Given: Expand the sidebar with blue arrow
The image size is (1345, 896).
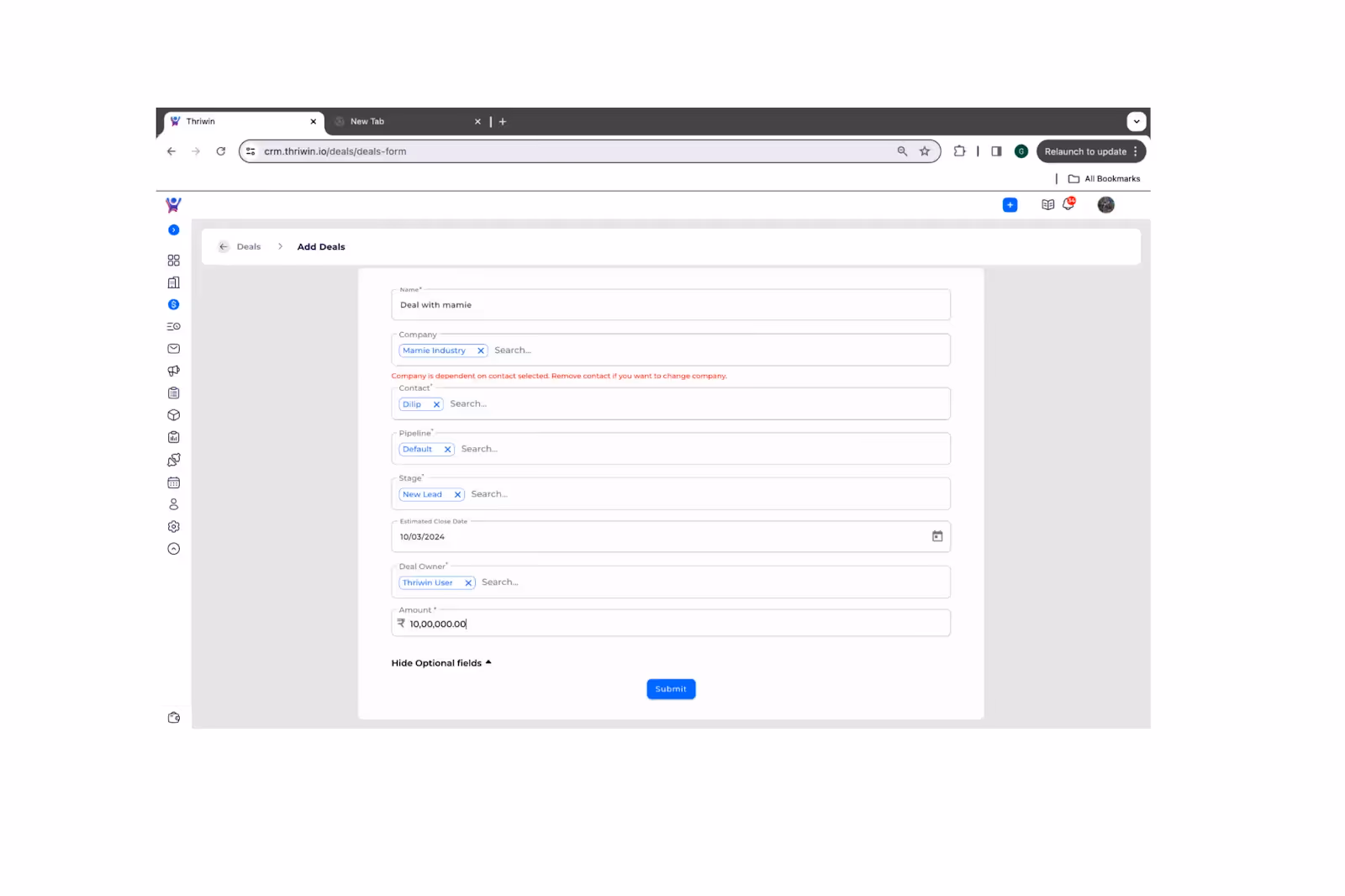Looking at the screenshot, I should (173, 230).
